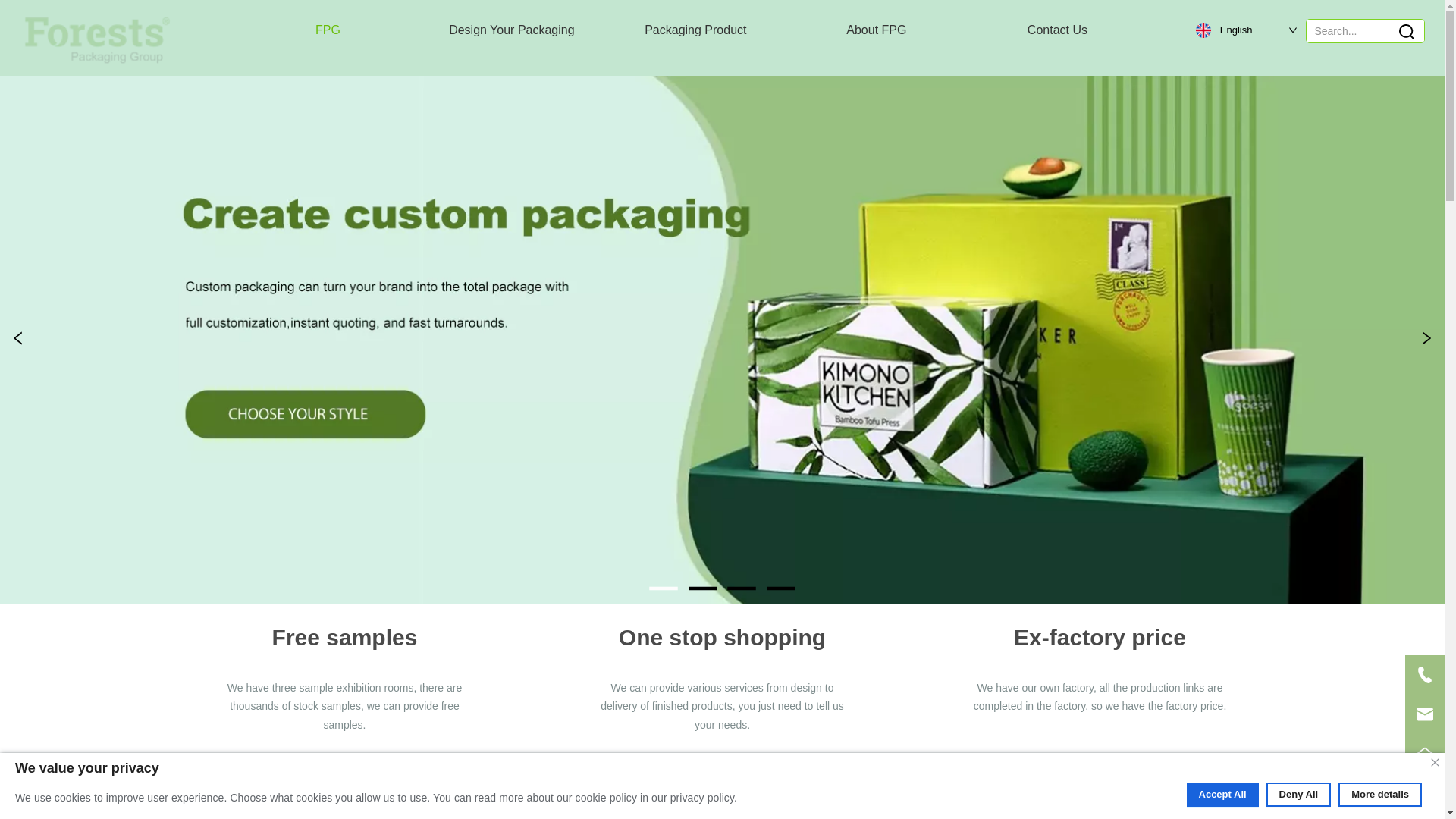This screenshot has width=1456, height=819.
Task: Open the phone contact icon
Action: pos(1424,675)
